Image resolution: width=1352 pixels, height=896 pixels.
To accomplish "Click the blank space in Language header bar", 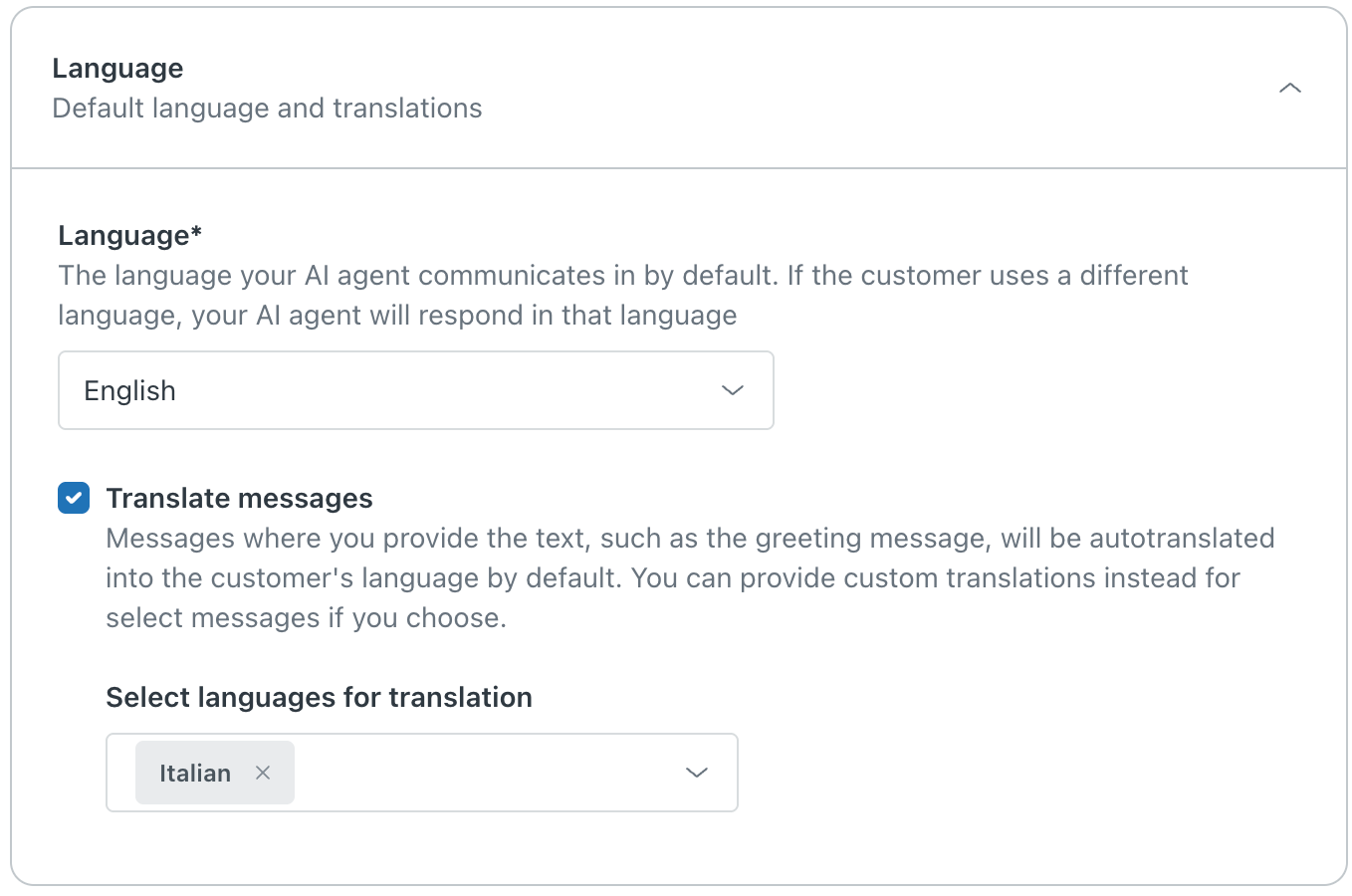I will click(x=846, y=89).
